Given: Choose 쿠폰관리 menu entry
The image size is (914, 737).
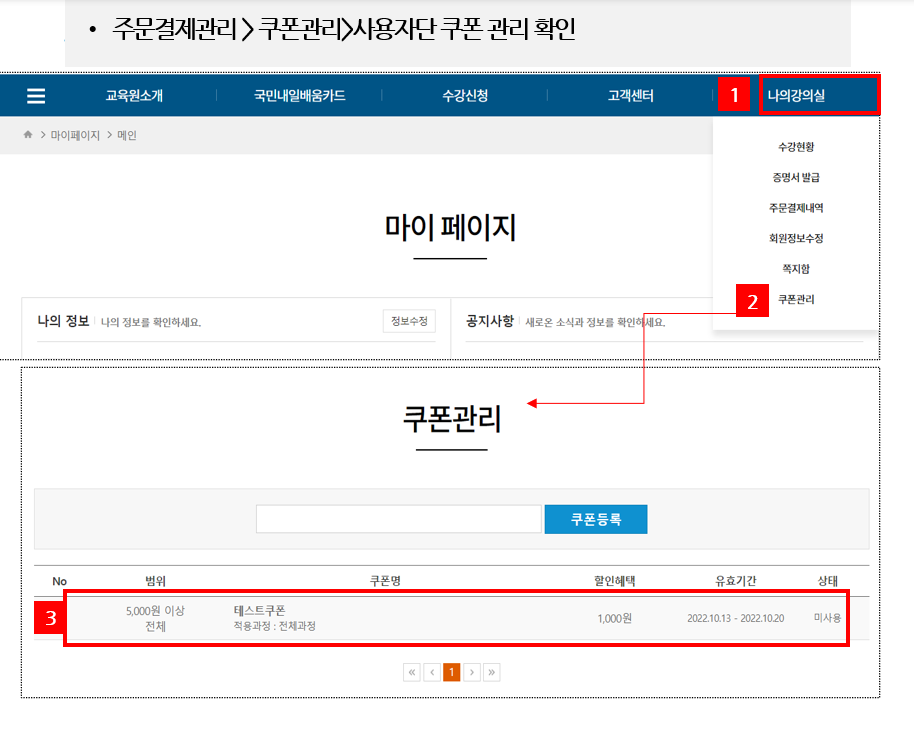Looking at the screenshot, I should click(796, 299).
